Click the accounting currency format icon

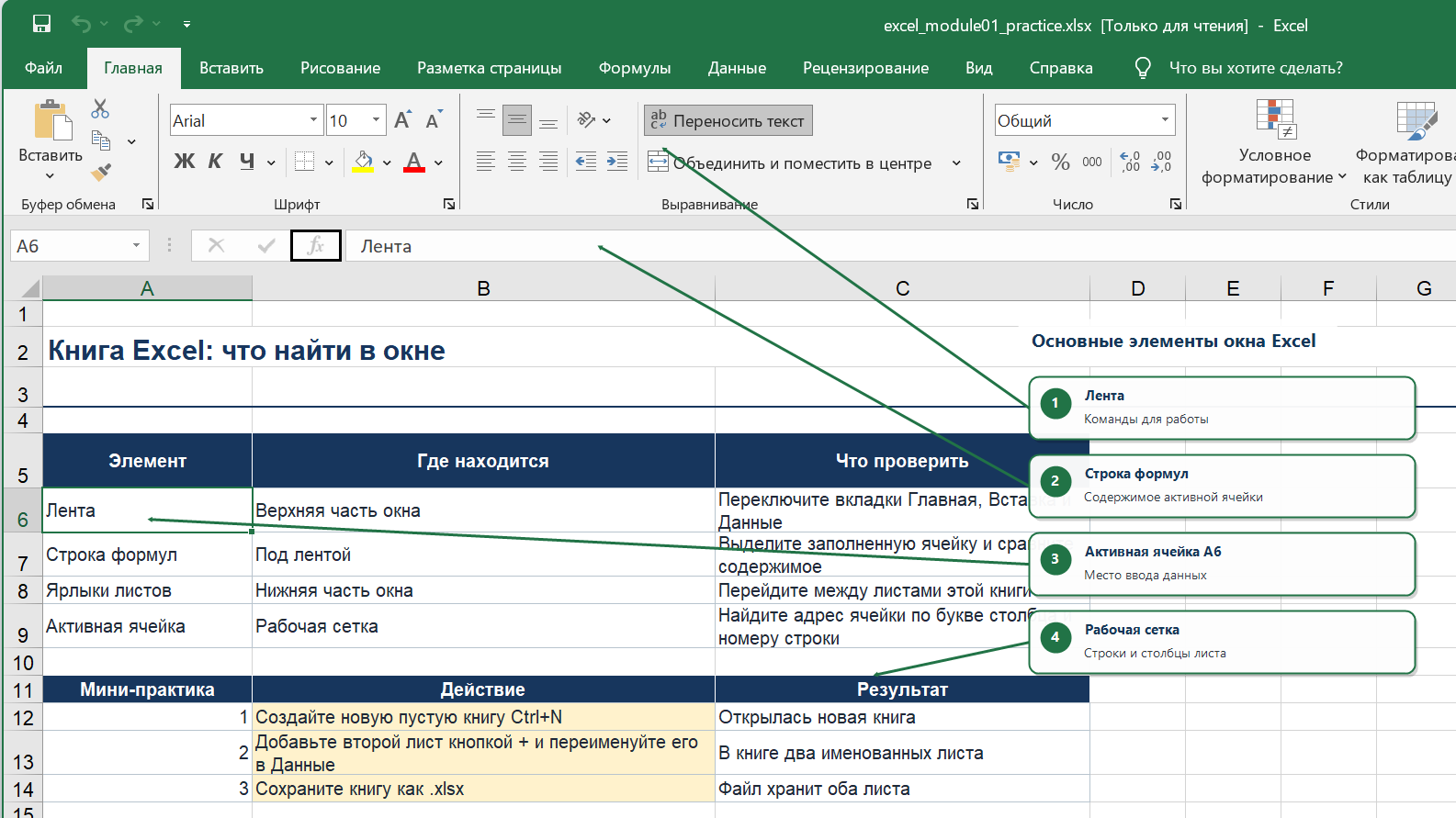pyautogui.click(x=1010, y=162)
